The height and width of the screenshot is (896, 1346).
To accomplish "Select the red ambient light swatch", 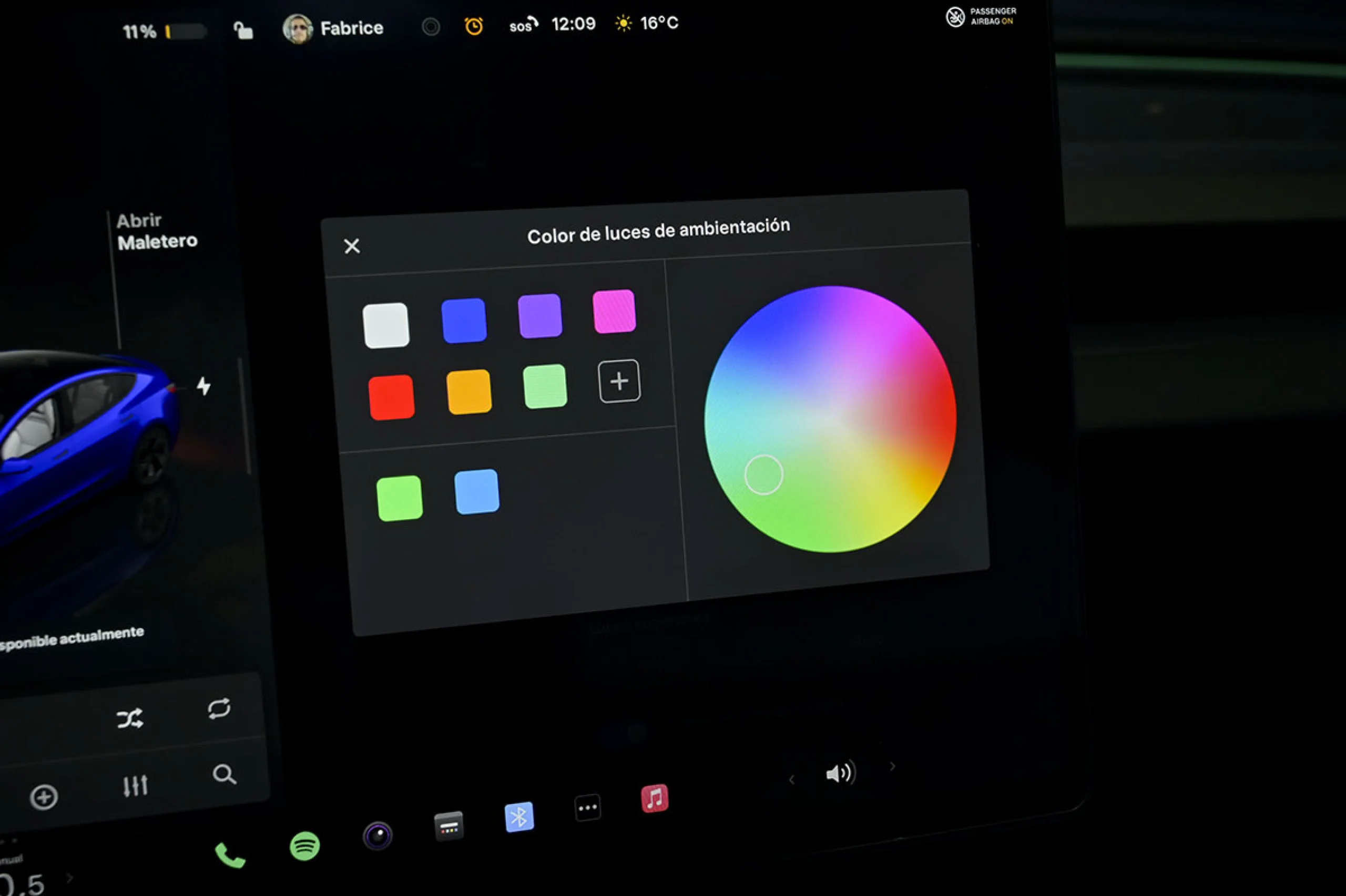I will point(392,398).
